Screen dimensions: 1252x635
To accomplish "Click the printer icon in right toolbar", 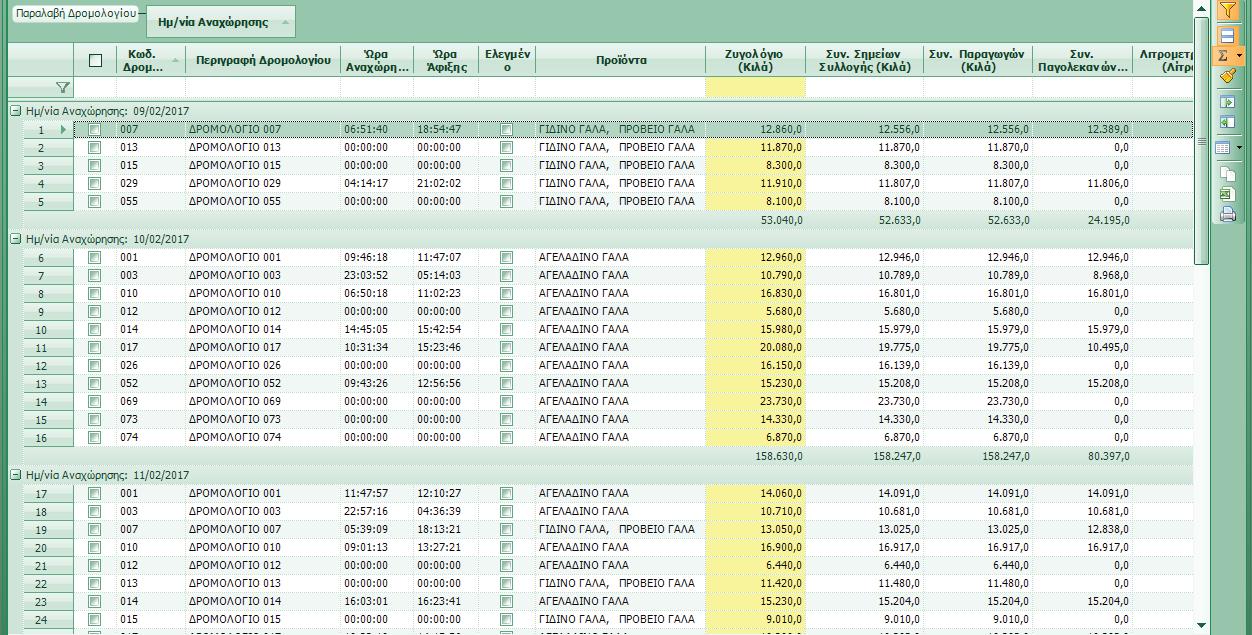I will pos(1228,214).
